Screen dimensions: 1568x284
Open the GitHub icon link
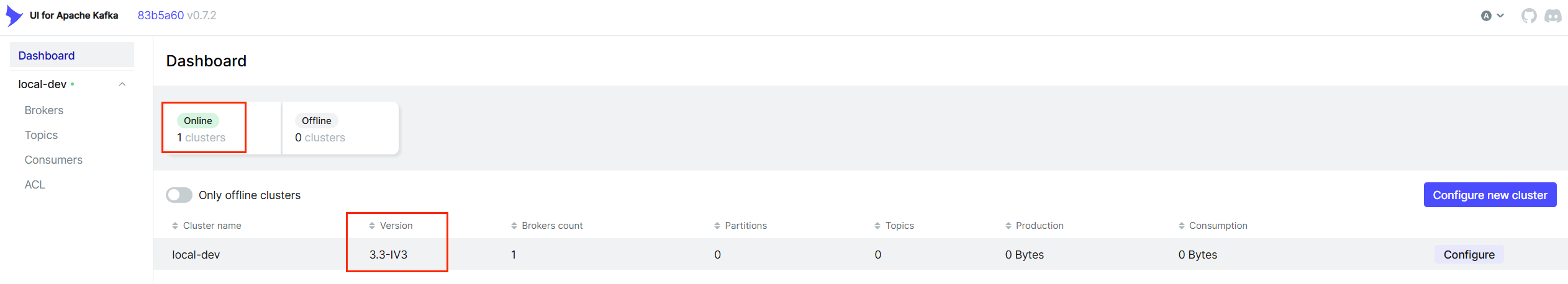[x=1529, y=16]
